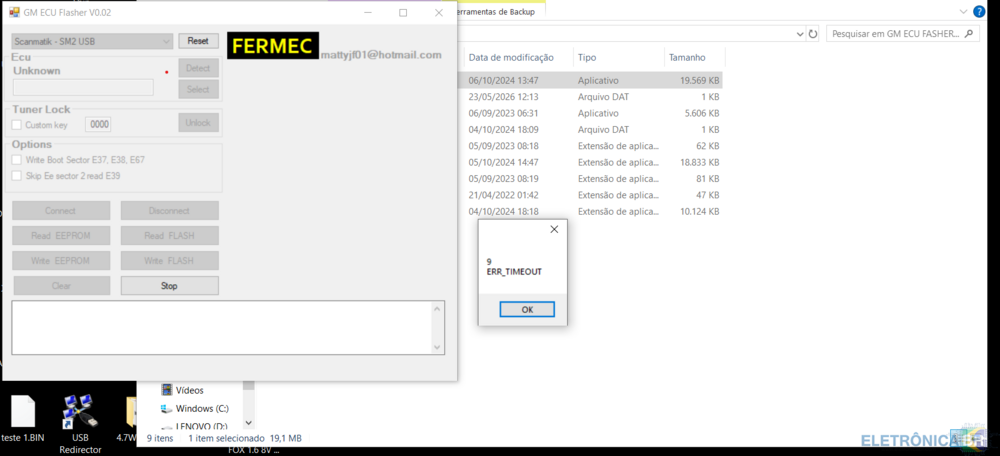Click the FERMEC logo banner
Image resolution: width=1000 pixels, height=456 pixels.
[273, 45]
